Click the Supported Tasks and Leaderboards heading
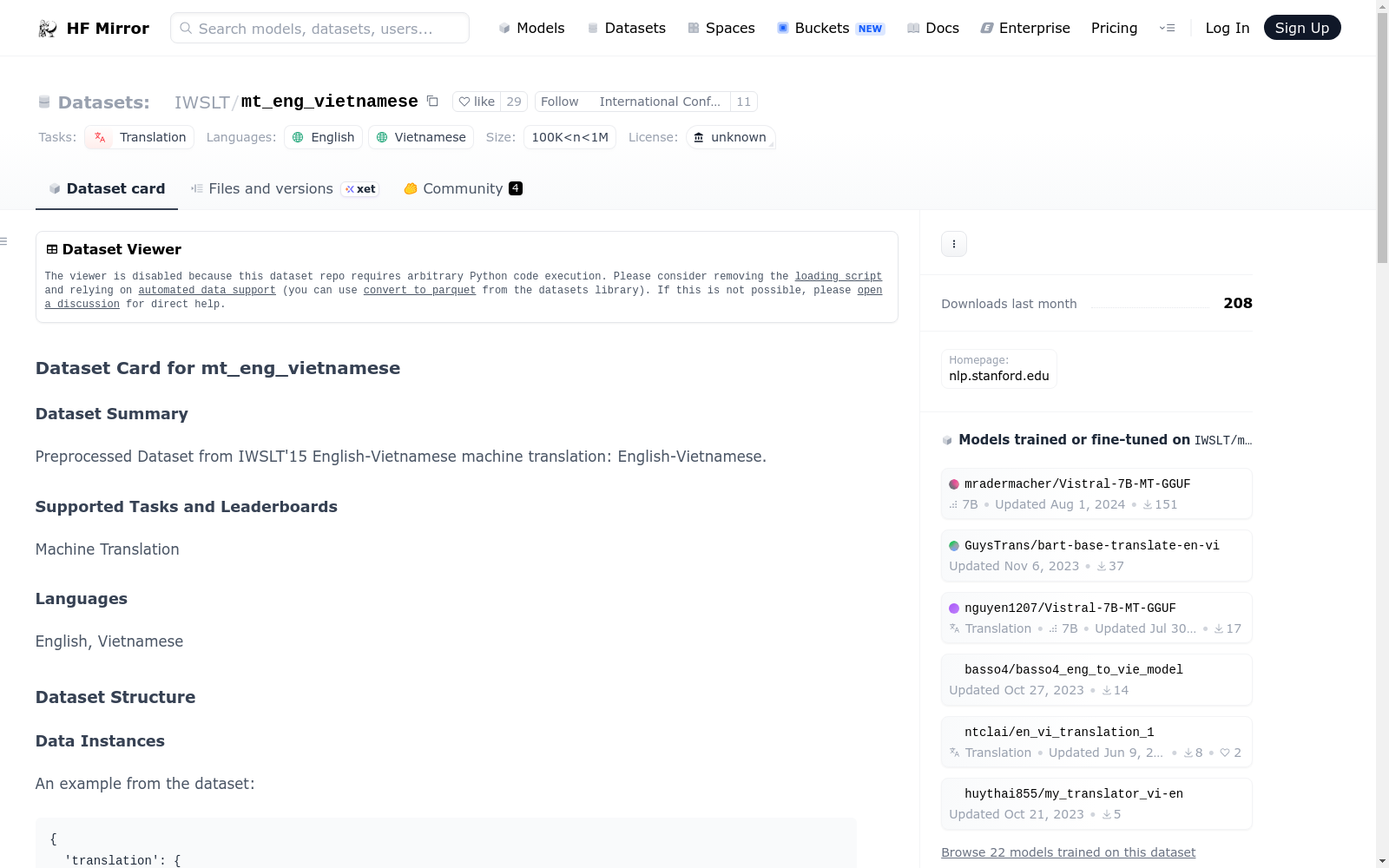The width and height of the screenshot is (1389, 868). click(x=187, y=507)
